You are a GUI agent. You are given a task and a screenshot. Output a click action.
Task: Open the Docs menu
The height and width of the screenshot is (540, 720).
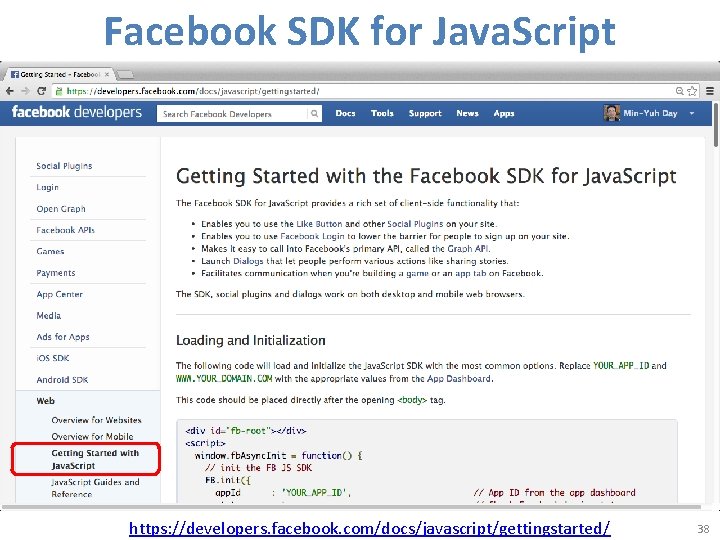pos(345,113)
